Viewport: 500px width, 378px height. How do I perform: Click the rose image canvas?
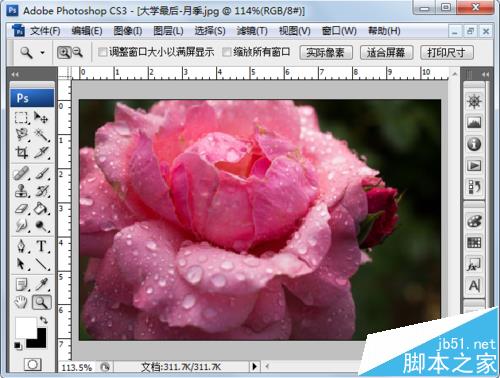pos(260,220)
